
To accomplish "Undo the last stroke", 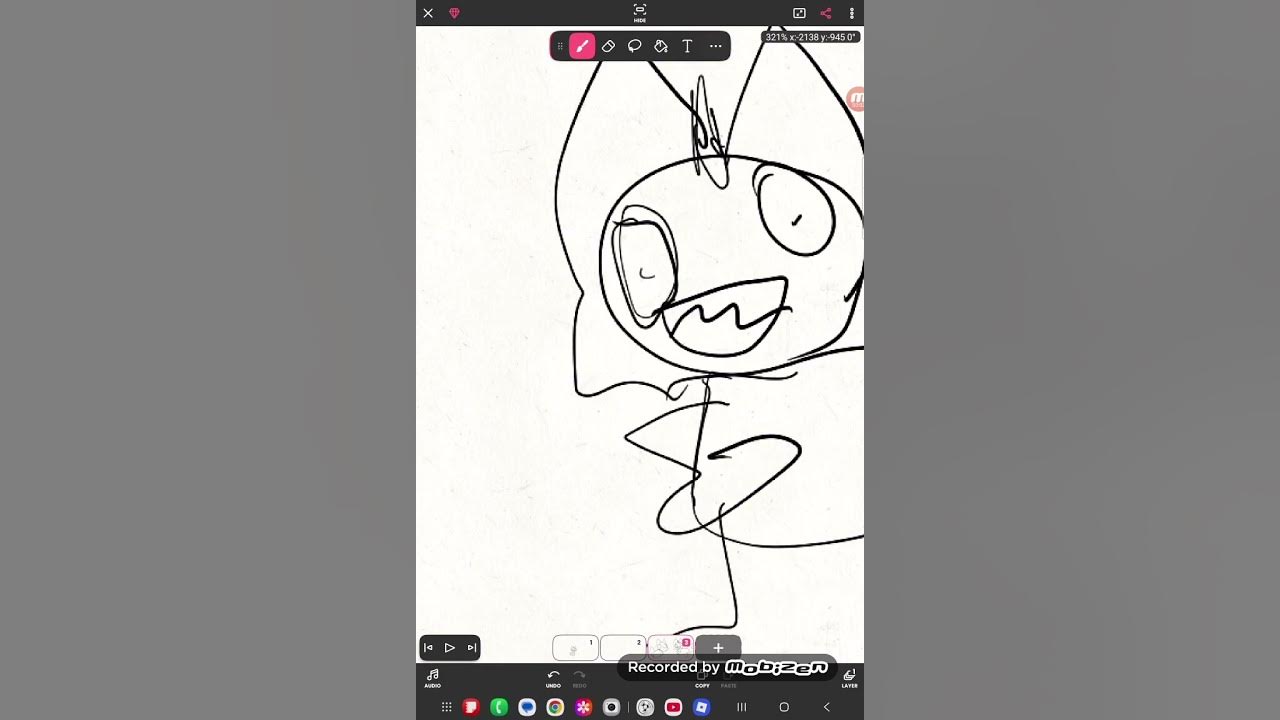I will tap(553, 678).
